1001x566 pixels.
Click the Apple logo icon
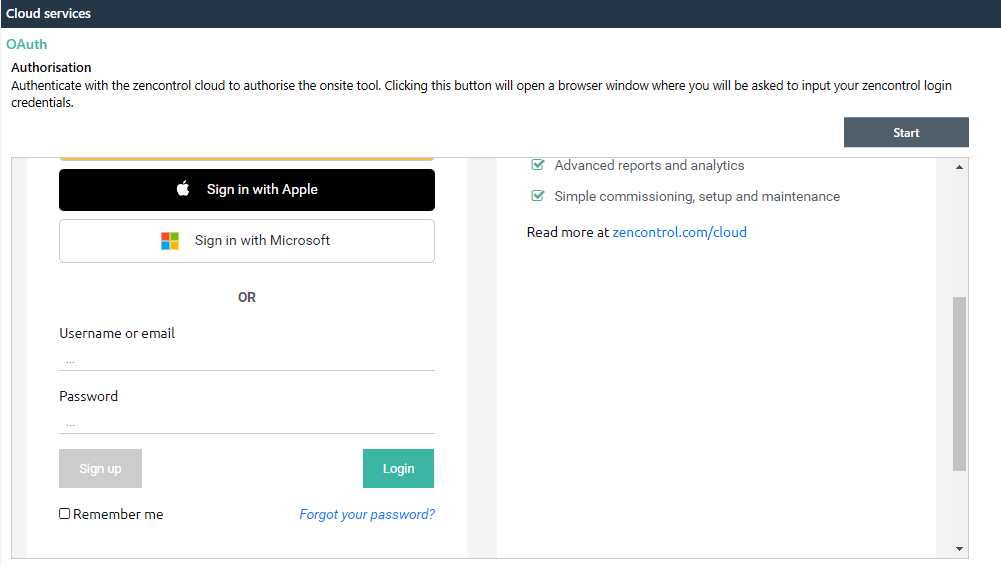183,188
